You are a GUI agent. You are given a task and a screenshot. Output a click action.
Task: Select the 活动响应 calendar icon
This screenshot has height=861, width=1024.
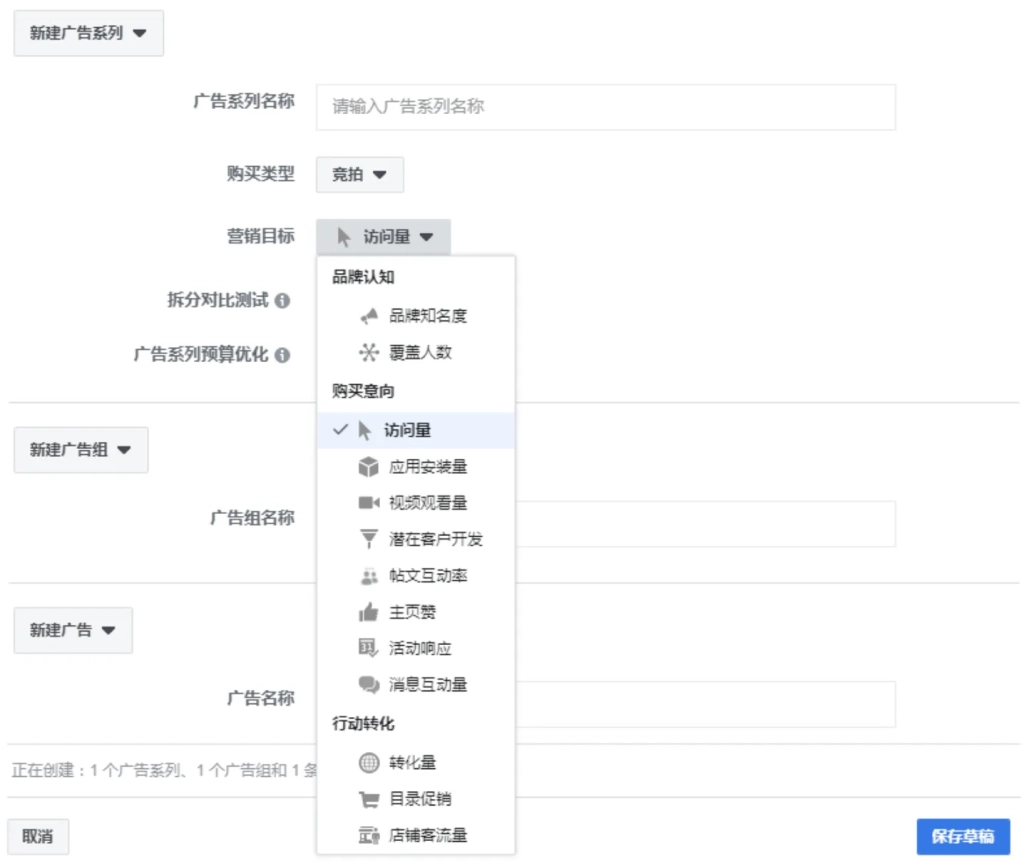tap(369, 648)
